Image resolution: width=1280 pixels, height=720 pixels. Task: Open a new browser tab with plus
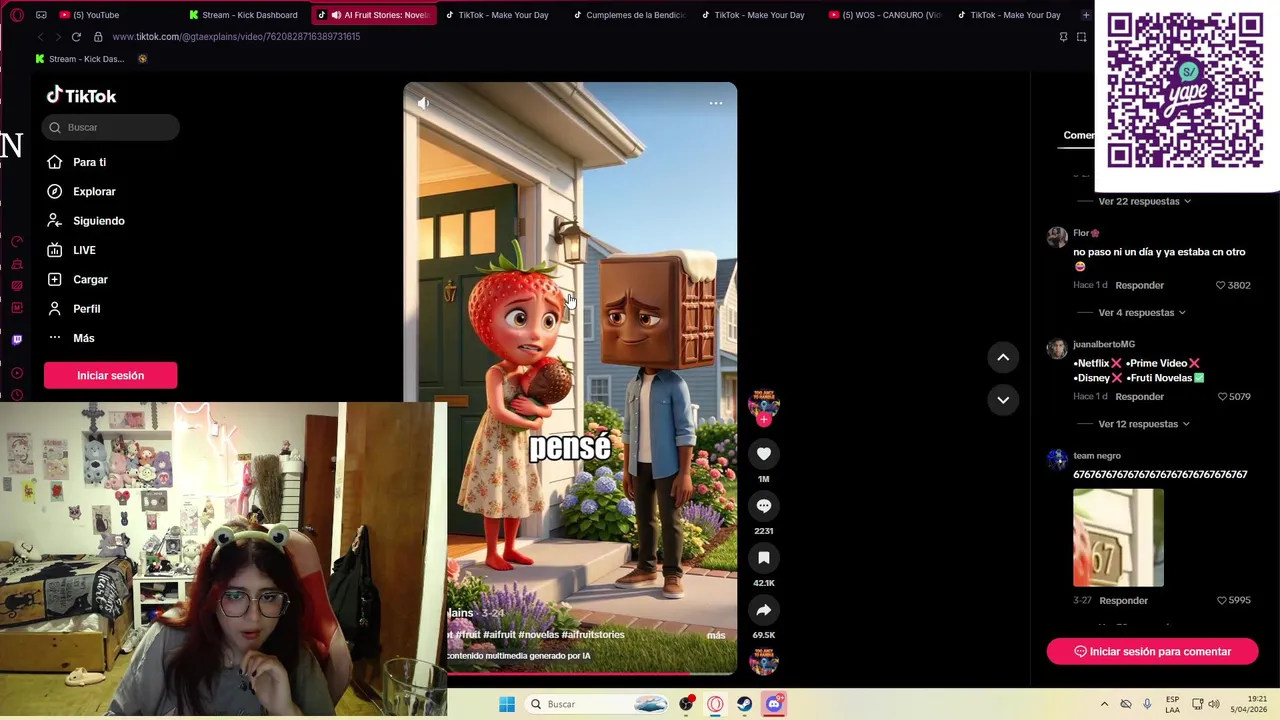(x=1085, y=15)
